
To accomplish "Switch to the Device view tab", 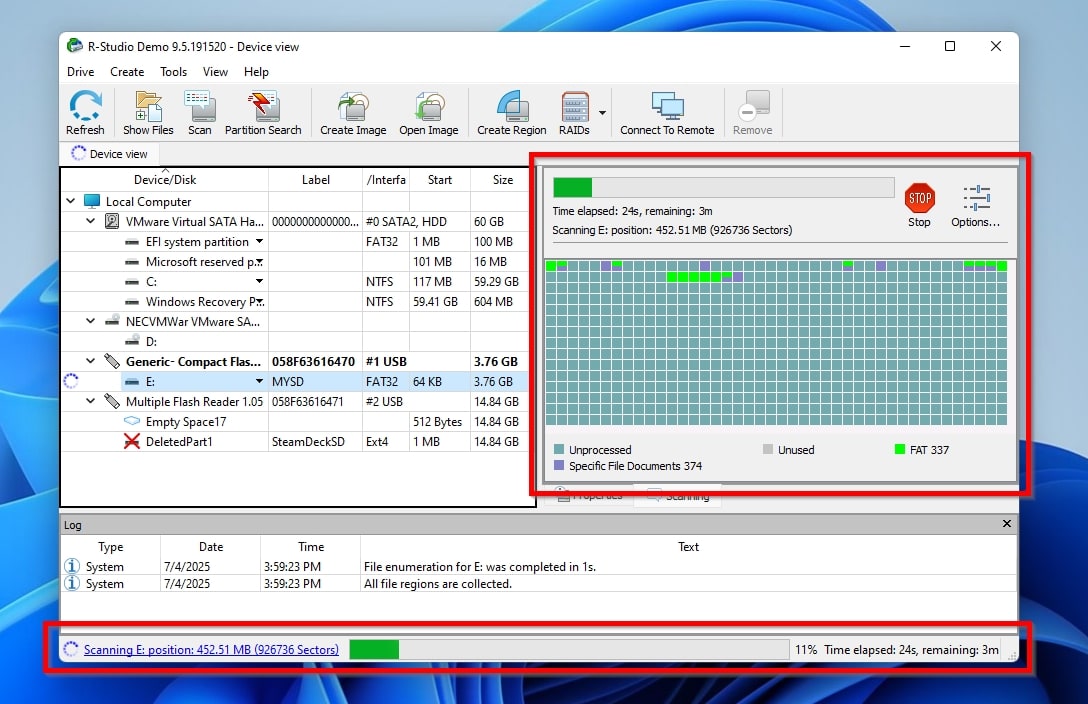I will (x=110, y=154).
